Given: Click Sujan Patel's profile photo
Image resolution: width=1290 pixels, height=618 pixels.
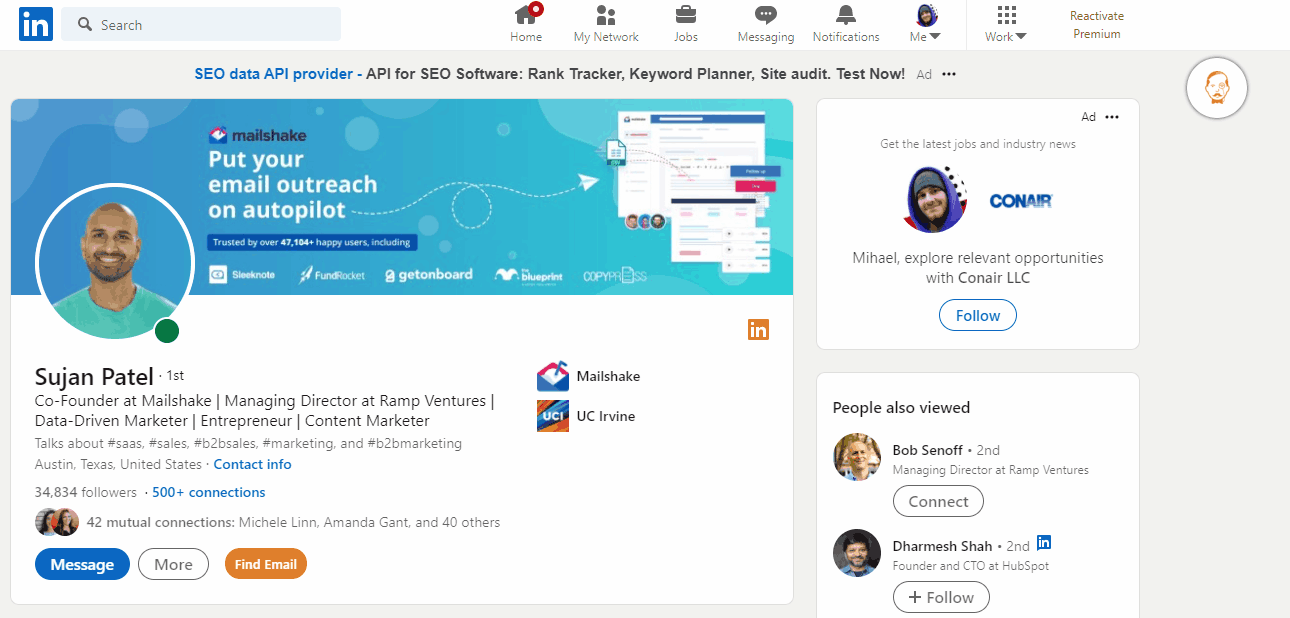Looking at the screenshot, I should pyautogui.click(x=114, y=261).
